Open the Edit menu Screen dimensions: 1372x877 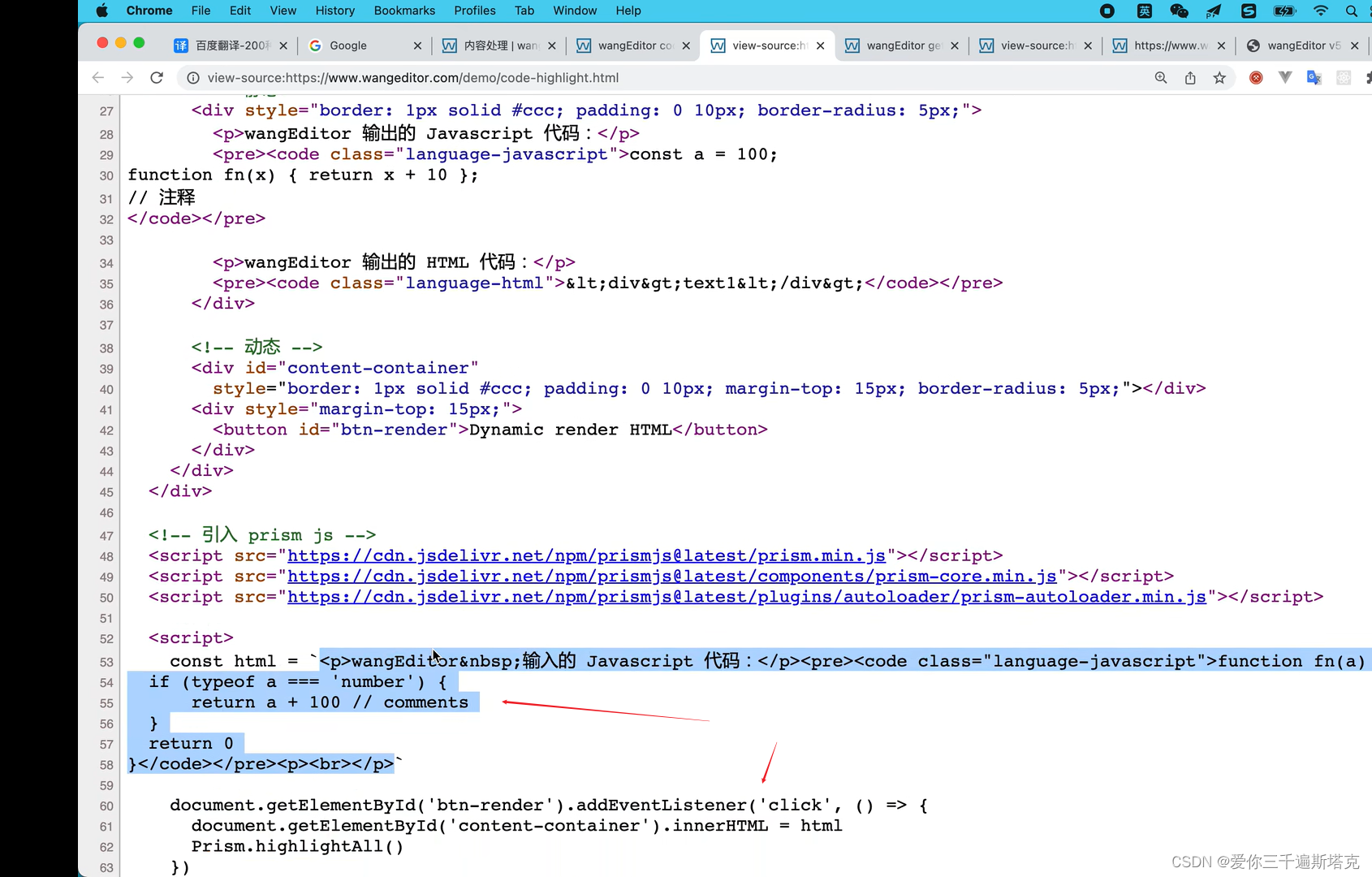[x=239, y=11]
